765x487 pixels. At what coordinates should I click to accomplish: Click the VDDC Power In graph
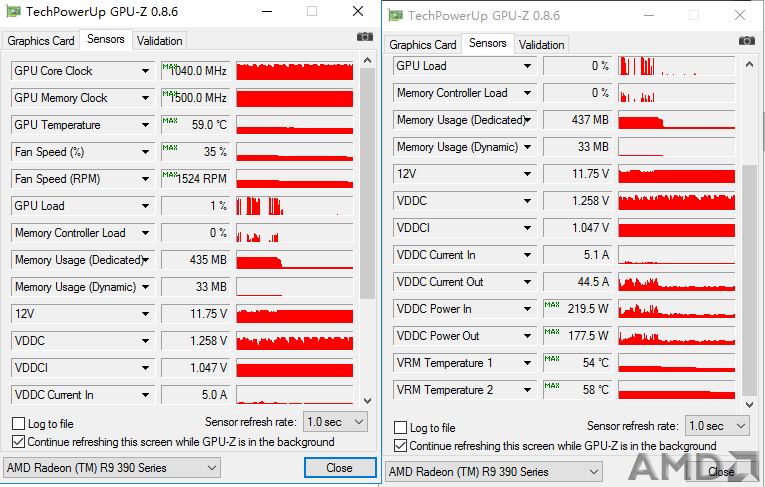[677, 309]
